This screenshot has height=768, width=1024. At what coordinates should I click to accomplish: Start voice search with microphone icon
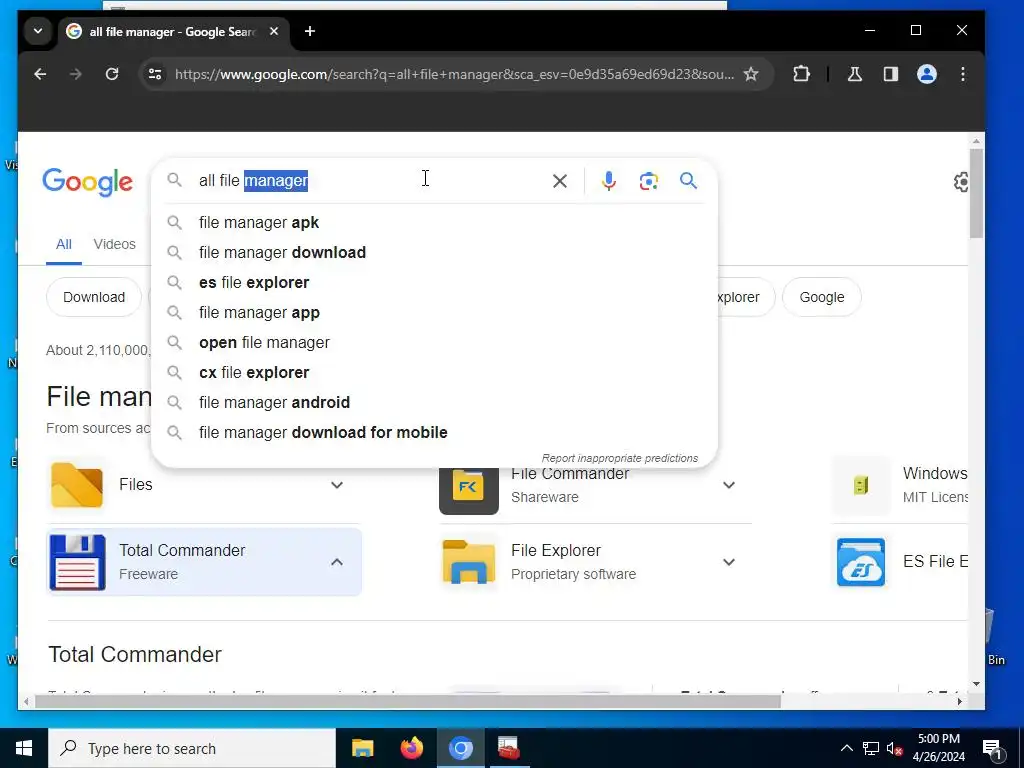[x=609, y=181]
